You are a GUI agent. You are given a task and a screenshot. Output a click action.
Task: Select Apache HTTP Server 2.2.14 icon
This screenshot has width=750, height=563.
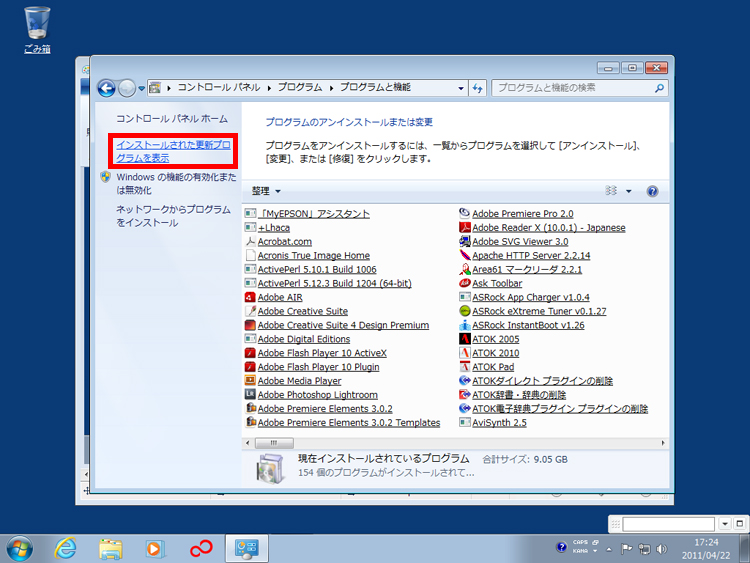(464, 255)
